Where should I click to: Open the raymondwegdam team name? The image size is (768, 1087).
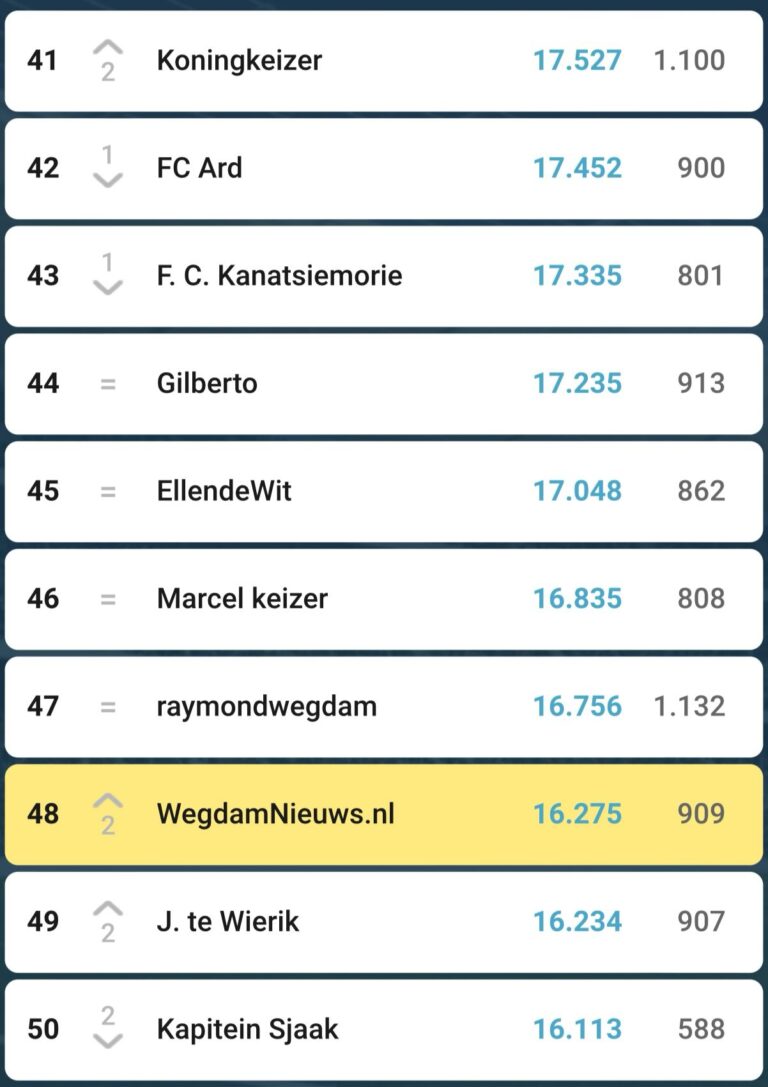point(266,706)
